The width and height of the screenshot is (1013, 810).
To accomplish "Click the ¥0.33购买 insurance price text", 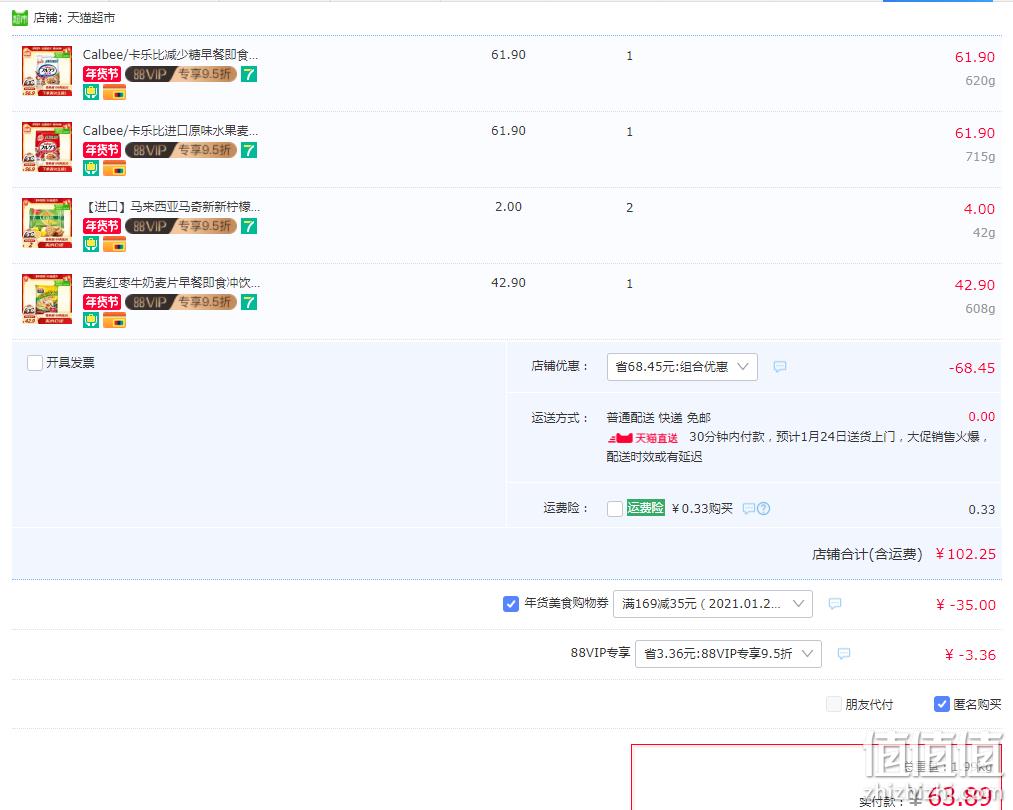I will 702,508.
